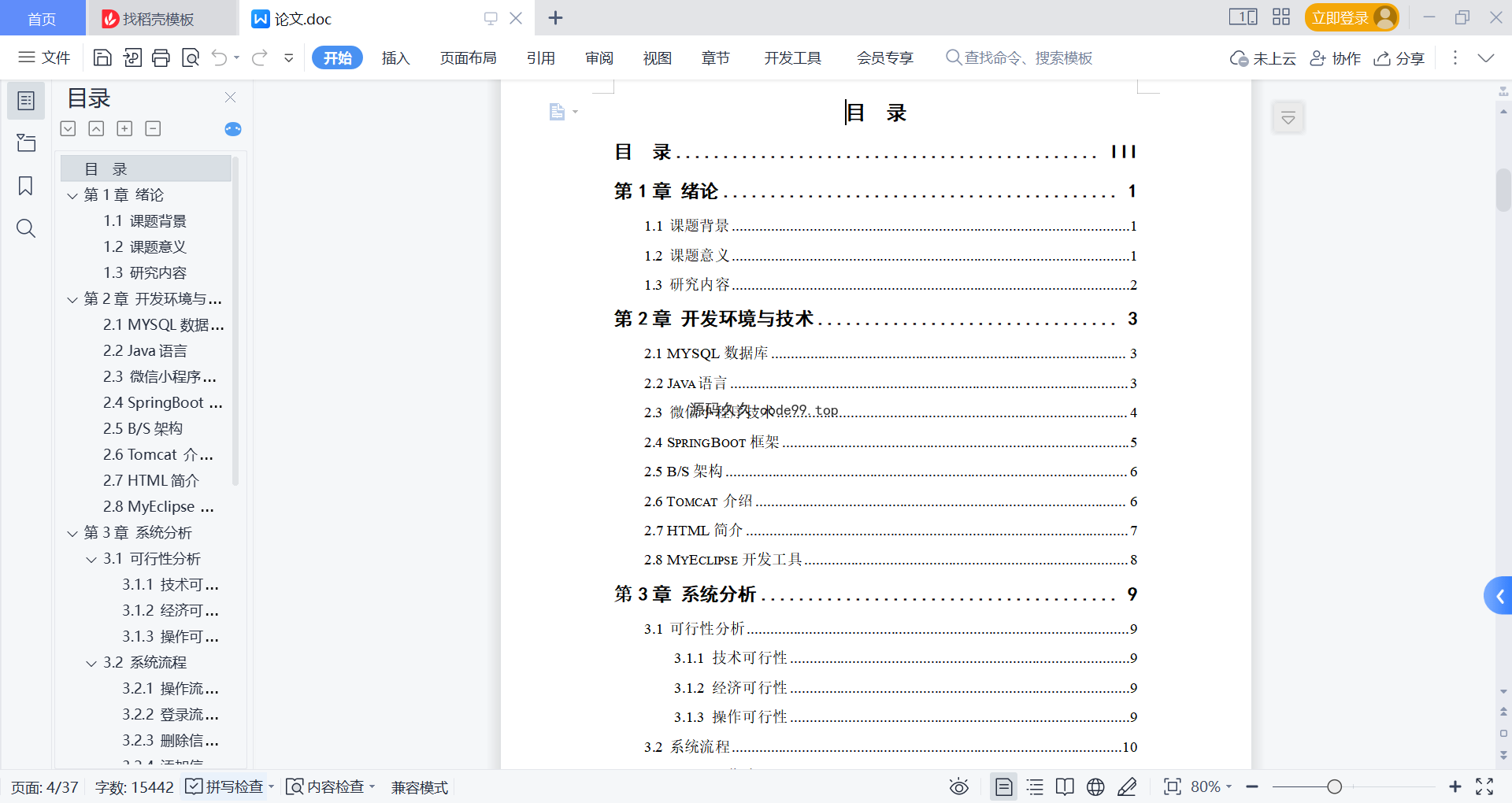This screenshot has height=803, width=1512.
Task: Click the Print icon
Action: coord(161,57)
